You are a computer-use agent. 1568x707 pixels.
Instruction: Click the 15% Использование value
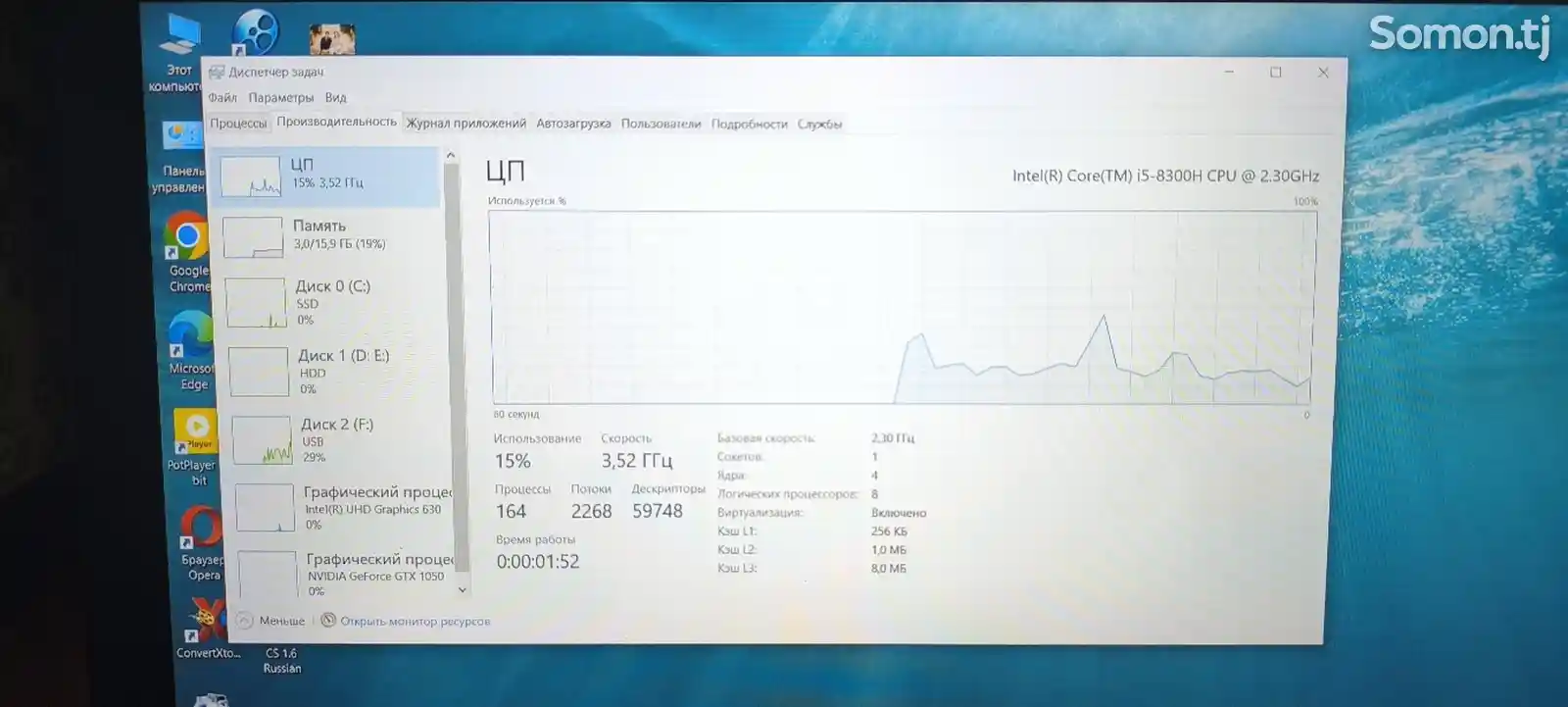click(513, 461)
